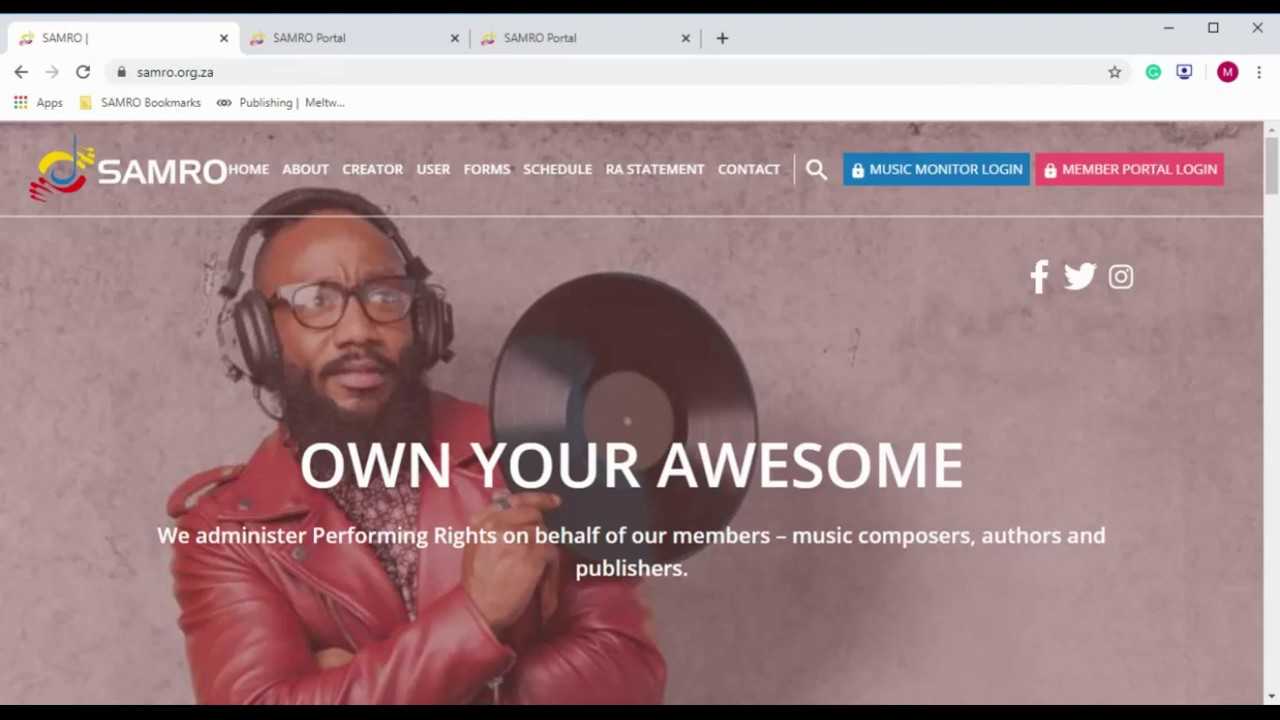Open Chrome three-dot menu
The image size is (1280, 720).
(x=1259, y=72)
